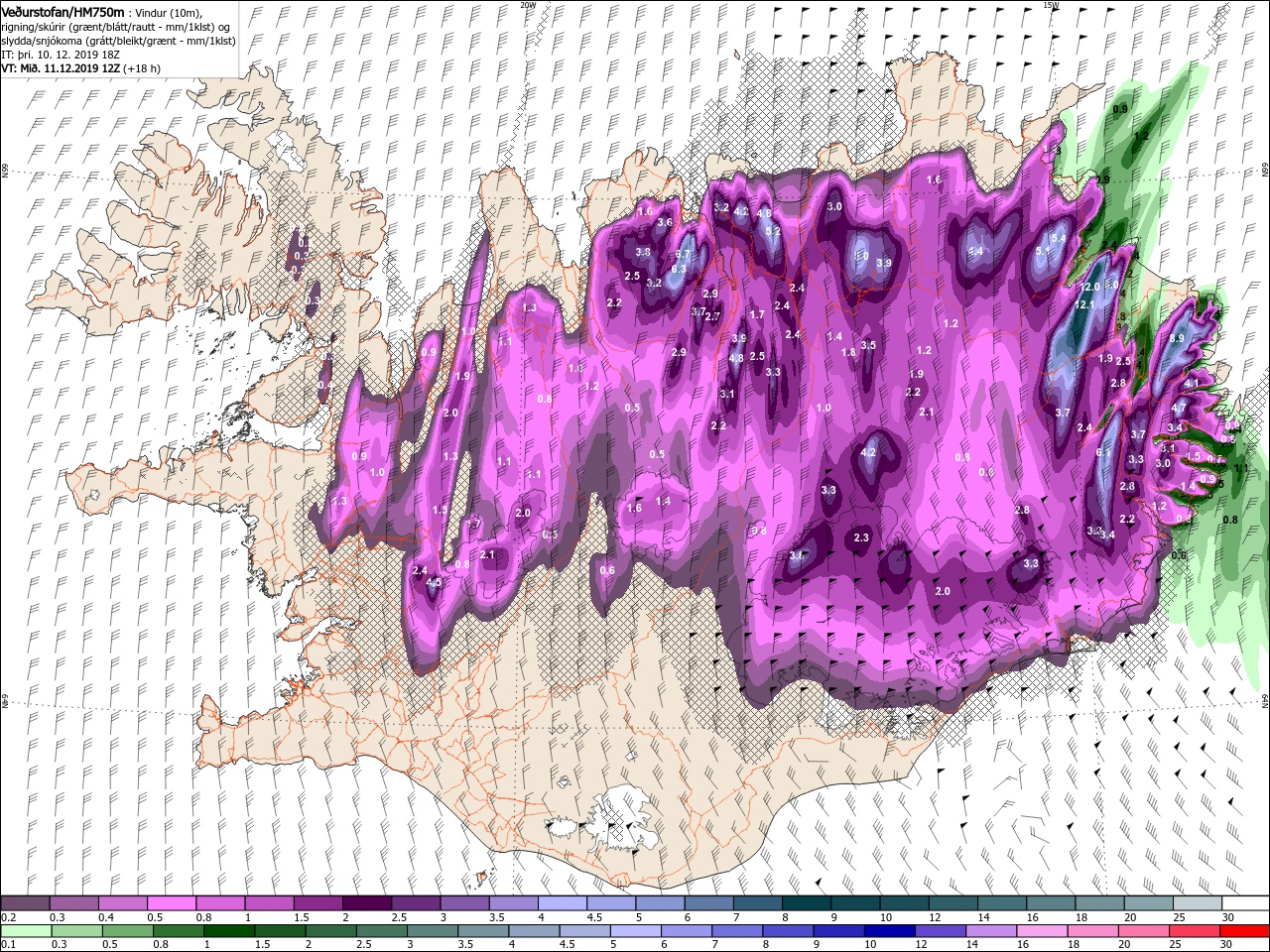Click the '5.2' value on the map
The height and width of the screenshot is (952, 1270).
pos(774,231)
